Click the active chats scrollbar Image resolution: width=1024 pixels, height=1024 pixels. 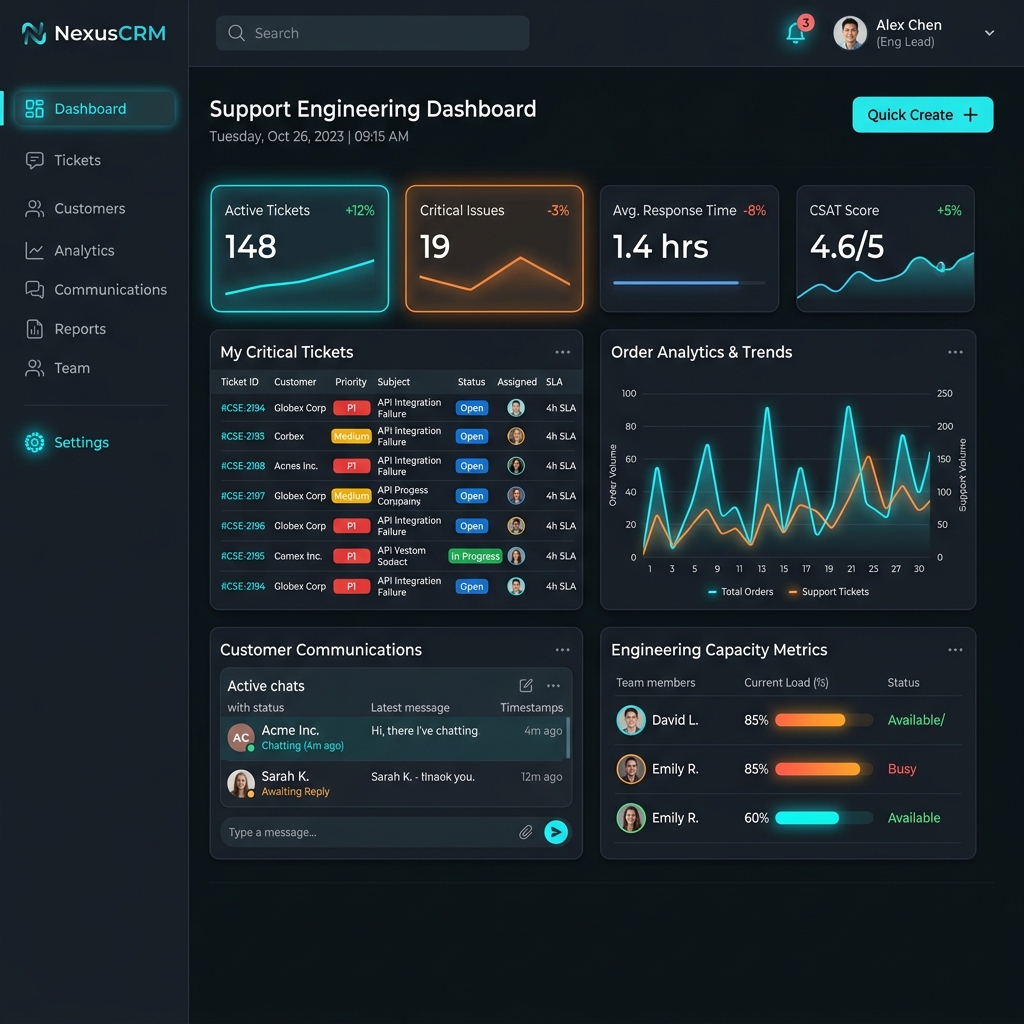tap(568, 738)
